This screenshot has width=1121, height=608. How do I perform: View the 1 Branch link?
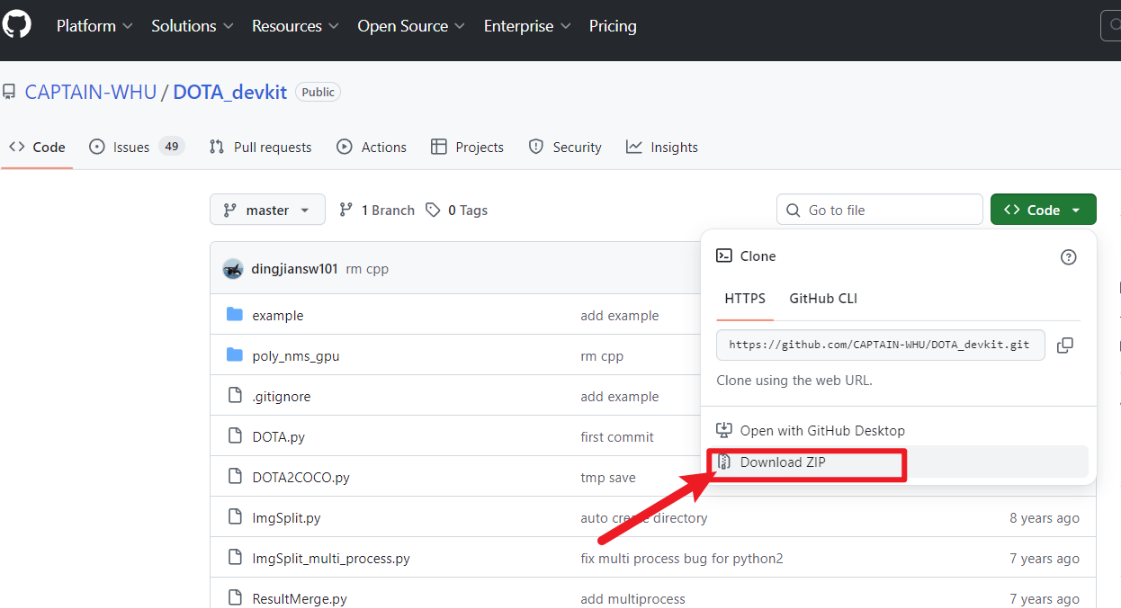[x=377, y=210]
